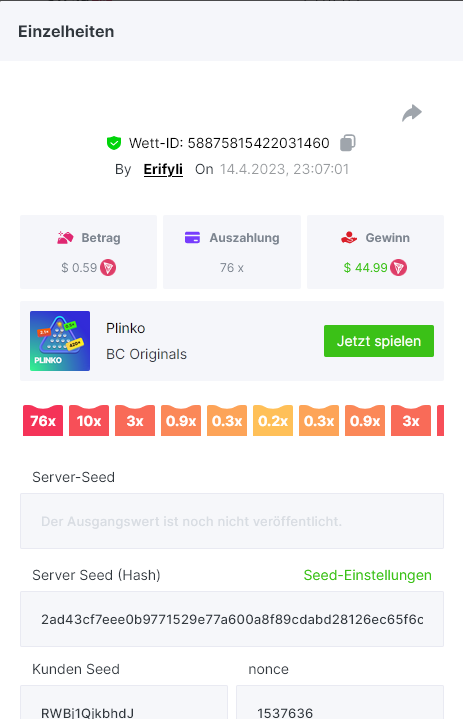Open the Plinko game thumbnail
463x719 pixels.
[60, 341]
